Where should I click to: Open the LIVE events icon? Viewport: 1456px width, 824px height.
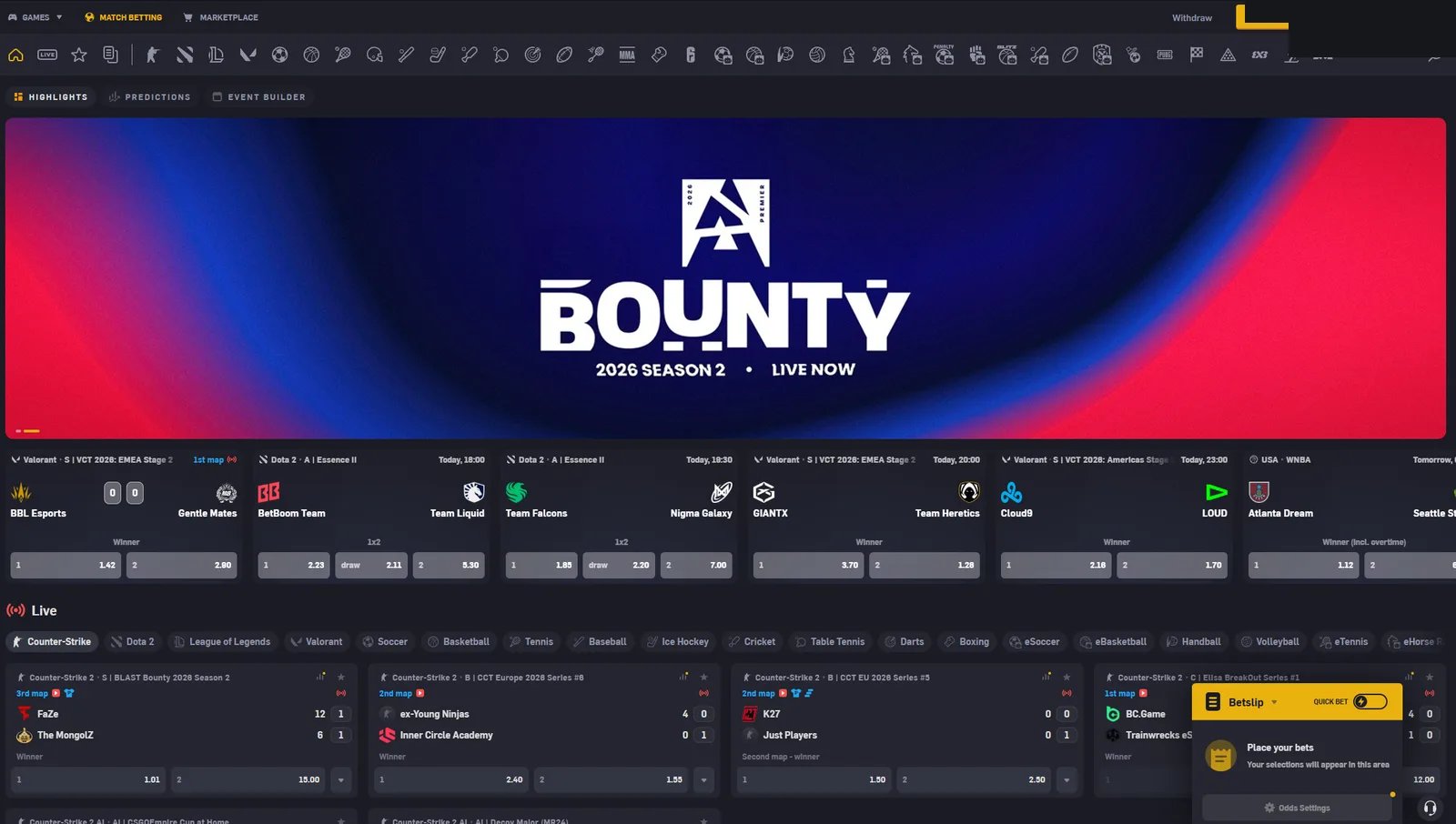coord(47,55)
